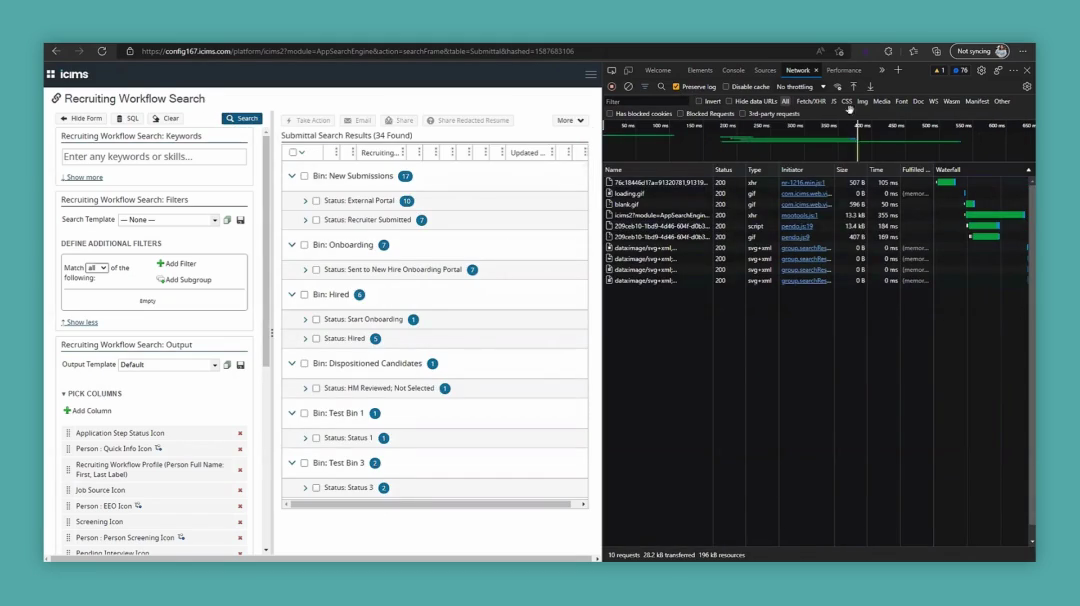Image resolution: width=1080 pixels, height=606 pixels.
Task: Remove the Screening Icon column
Action: click(240, 522)
